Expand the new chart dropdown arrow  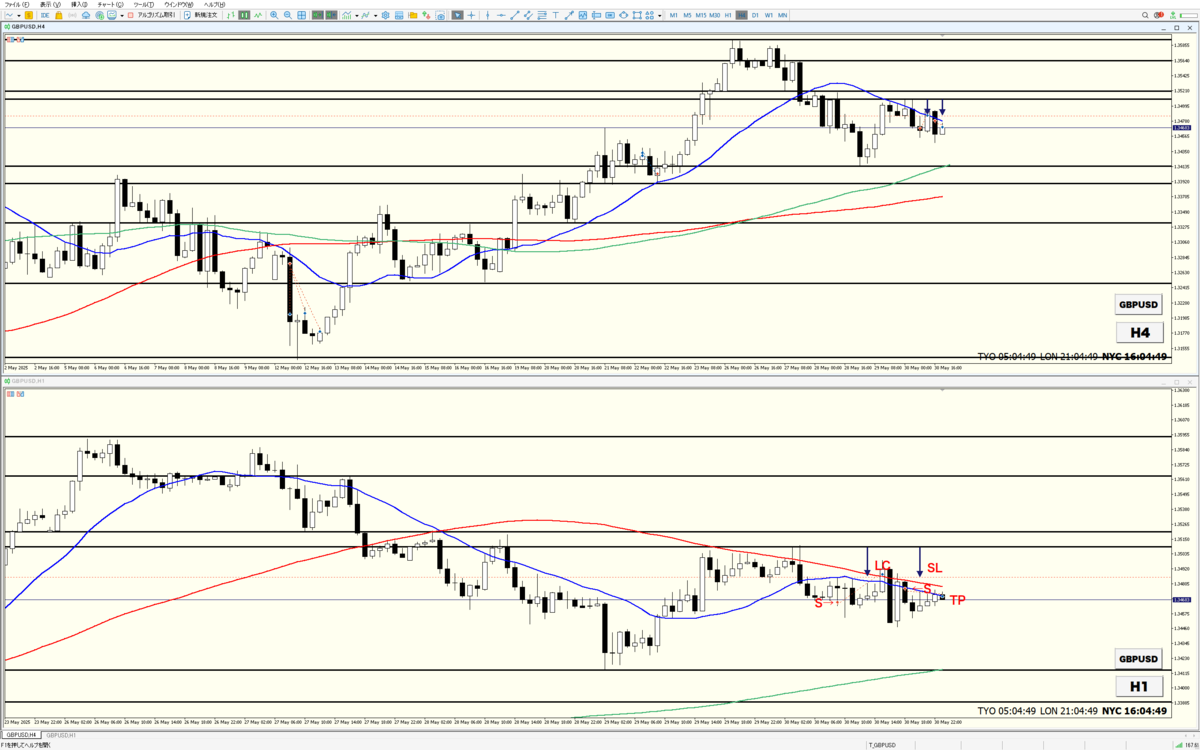[x=19, y=15]
